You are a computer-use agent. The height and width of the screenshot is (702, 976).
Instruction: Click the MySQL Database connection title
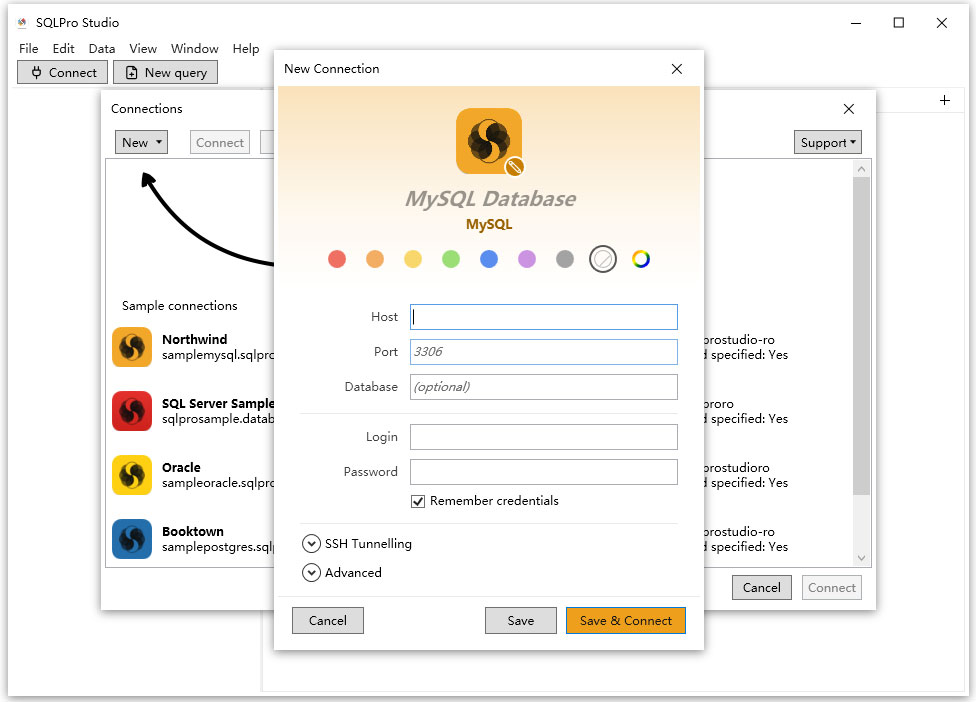[490, 199]
